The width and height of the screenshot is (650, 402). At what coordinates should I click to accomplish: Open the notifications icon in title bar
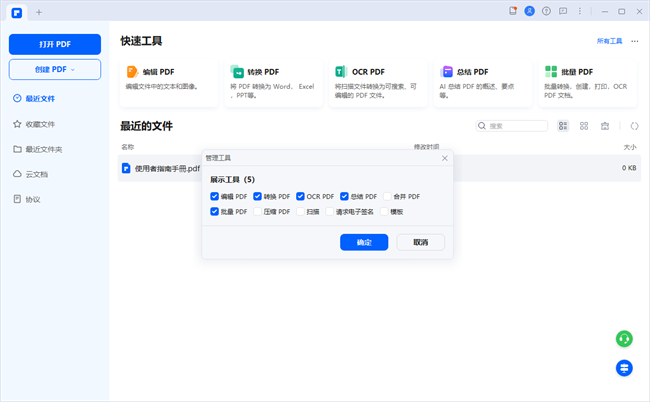(513, 11)
